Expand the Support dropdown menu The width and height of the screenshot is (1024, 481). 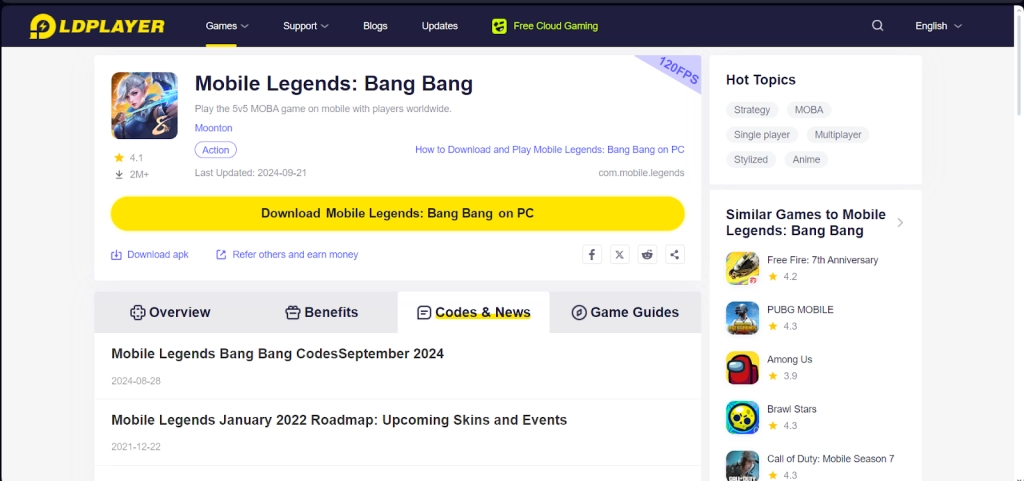point(306,26)
